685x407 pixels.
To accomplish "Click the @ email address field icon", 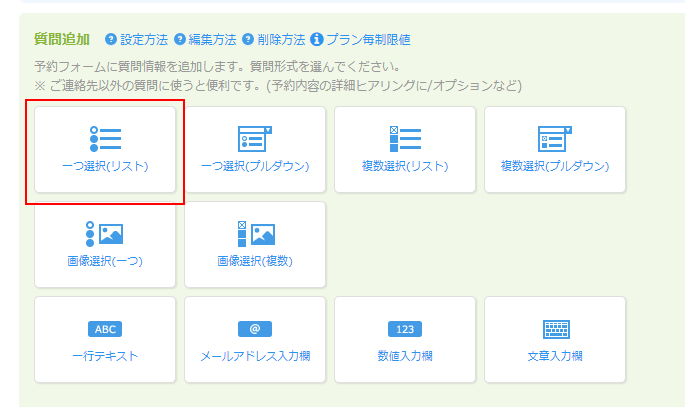I will tap(255, 329).
